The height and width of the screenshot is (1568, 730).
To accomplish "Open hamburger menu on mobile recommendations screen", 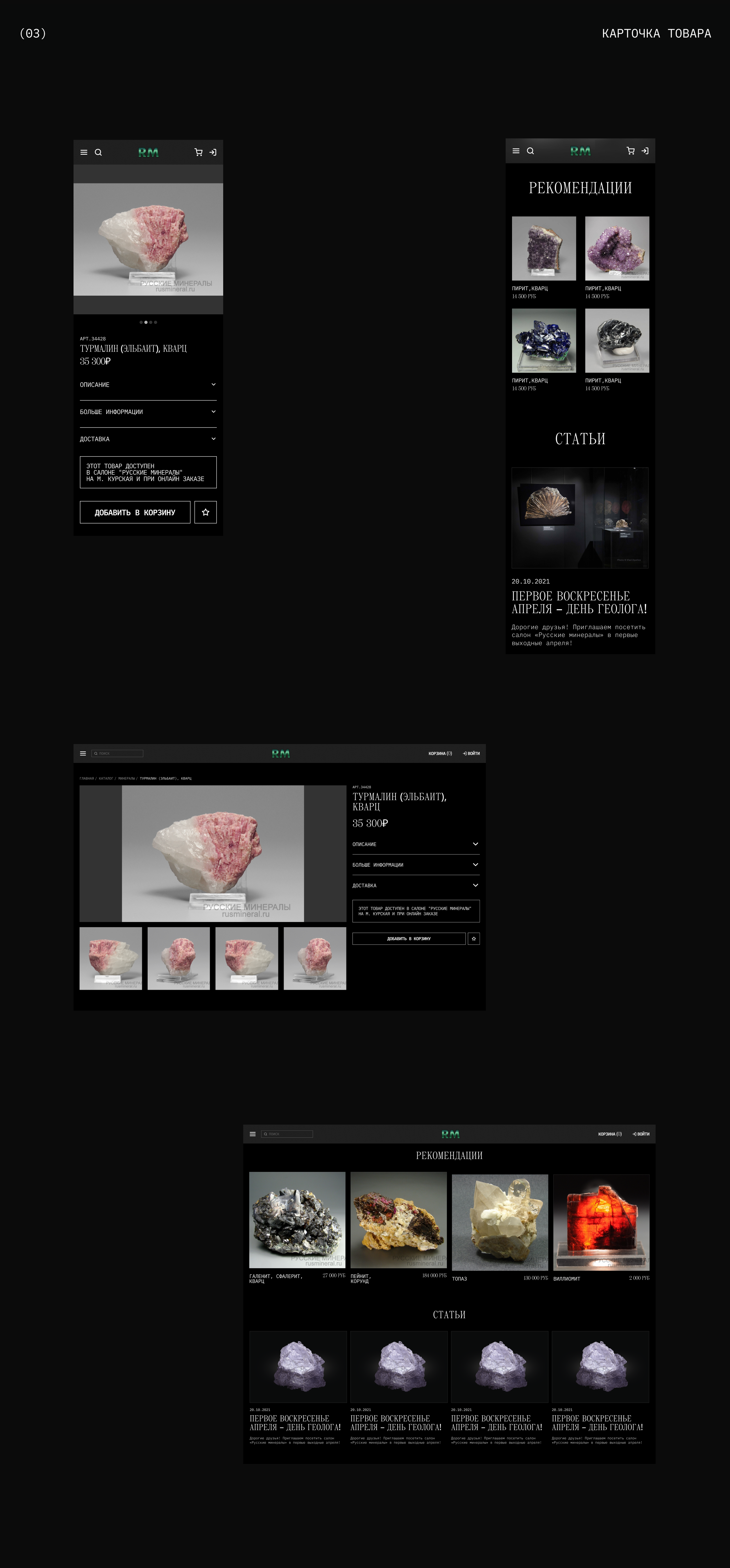I will (516, 151).
